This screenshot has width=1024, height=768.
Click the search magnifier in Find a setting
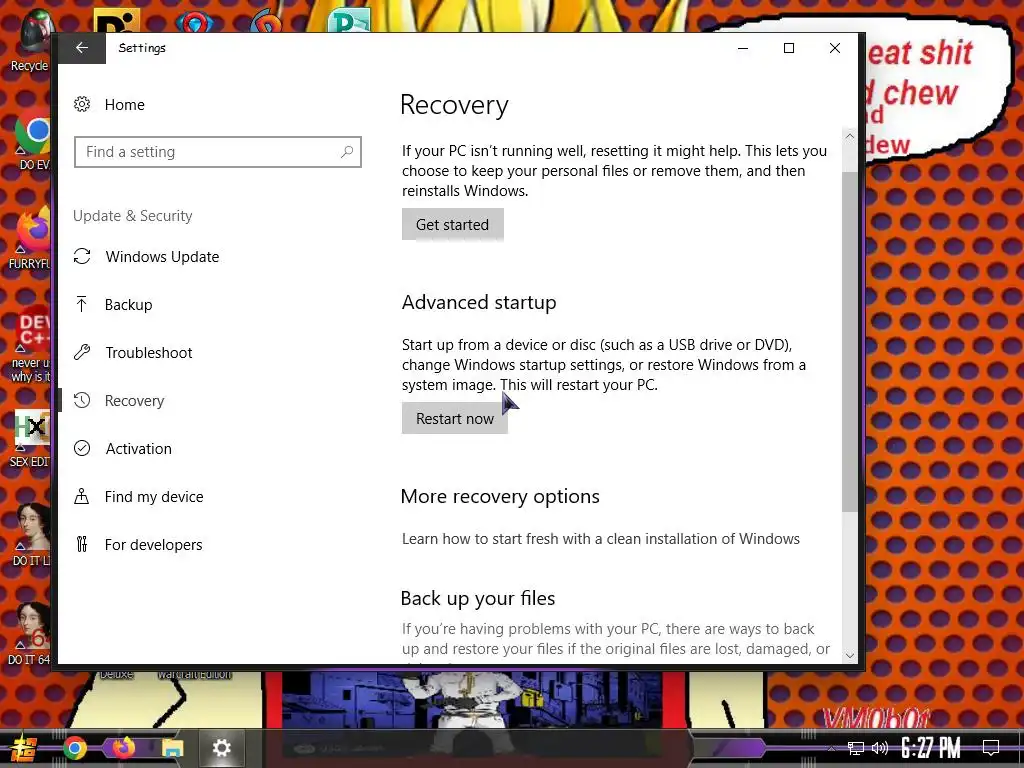click(347, 152)
